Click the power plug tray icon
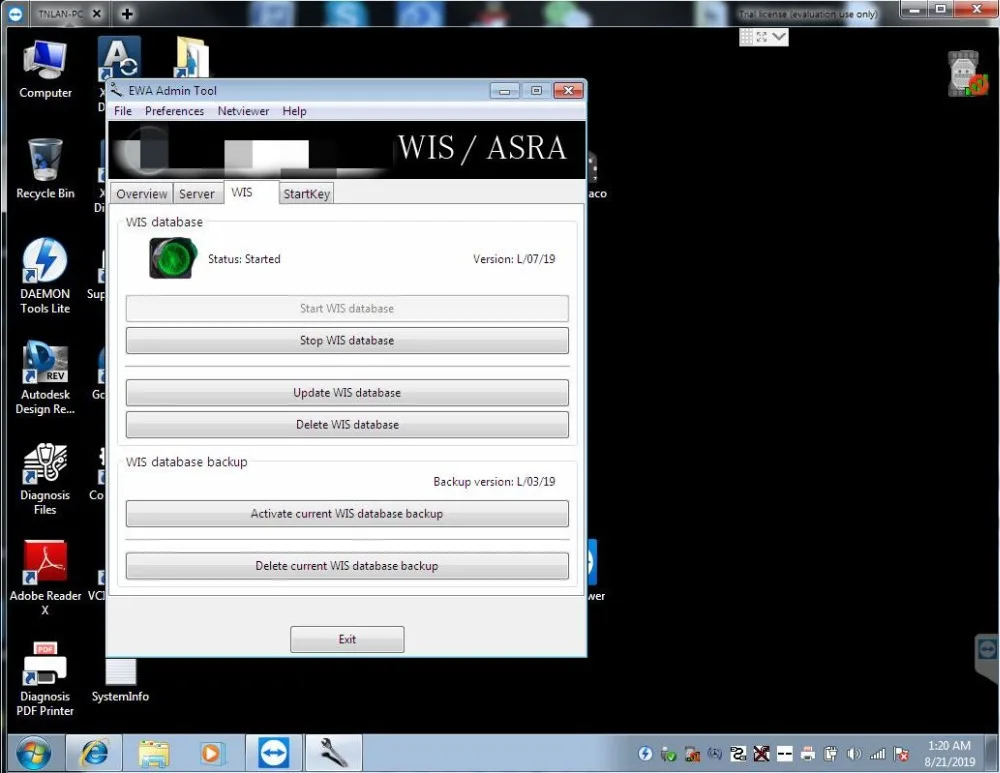This screenshot has height=773, width=1000. pyautogui.click(x=830, y=754)
